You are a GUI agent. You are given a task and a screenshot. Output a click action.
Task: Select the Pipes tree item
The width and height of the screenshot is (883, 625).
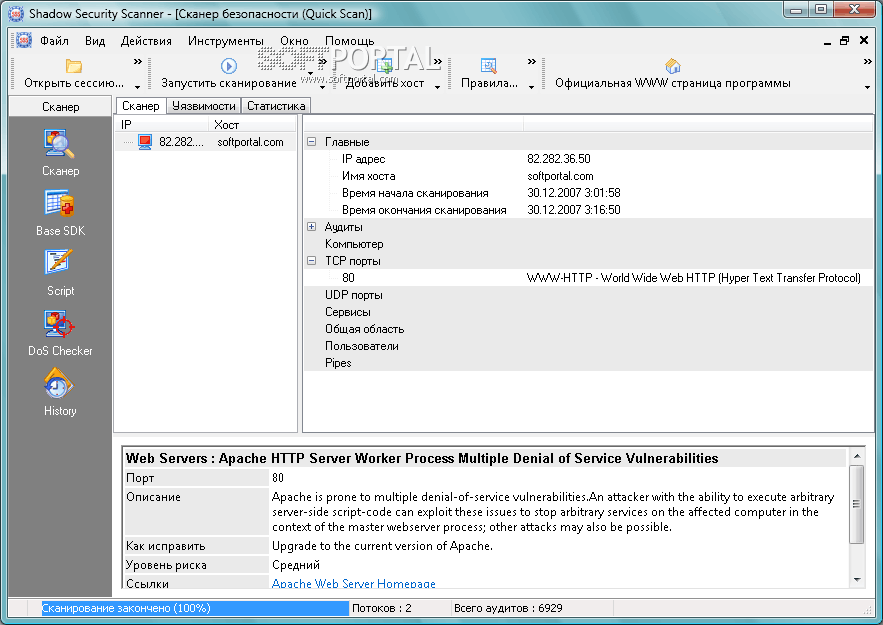pos(338,363)
